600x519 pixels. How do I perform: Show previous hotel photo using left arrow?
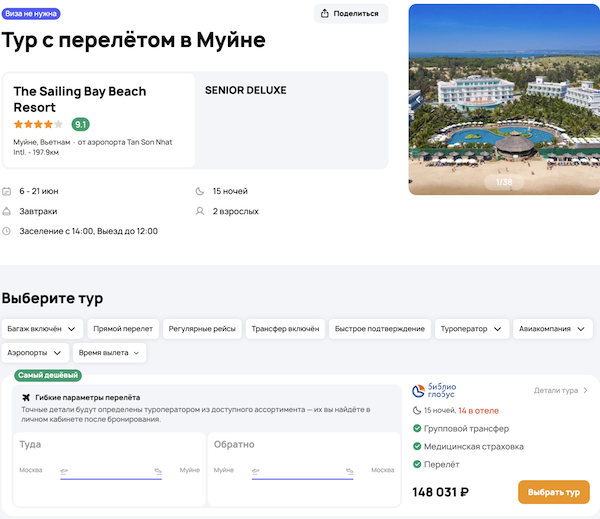pos(416,100)
